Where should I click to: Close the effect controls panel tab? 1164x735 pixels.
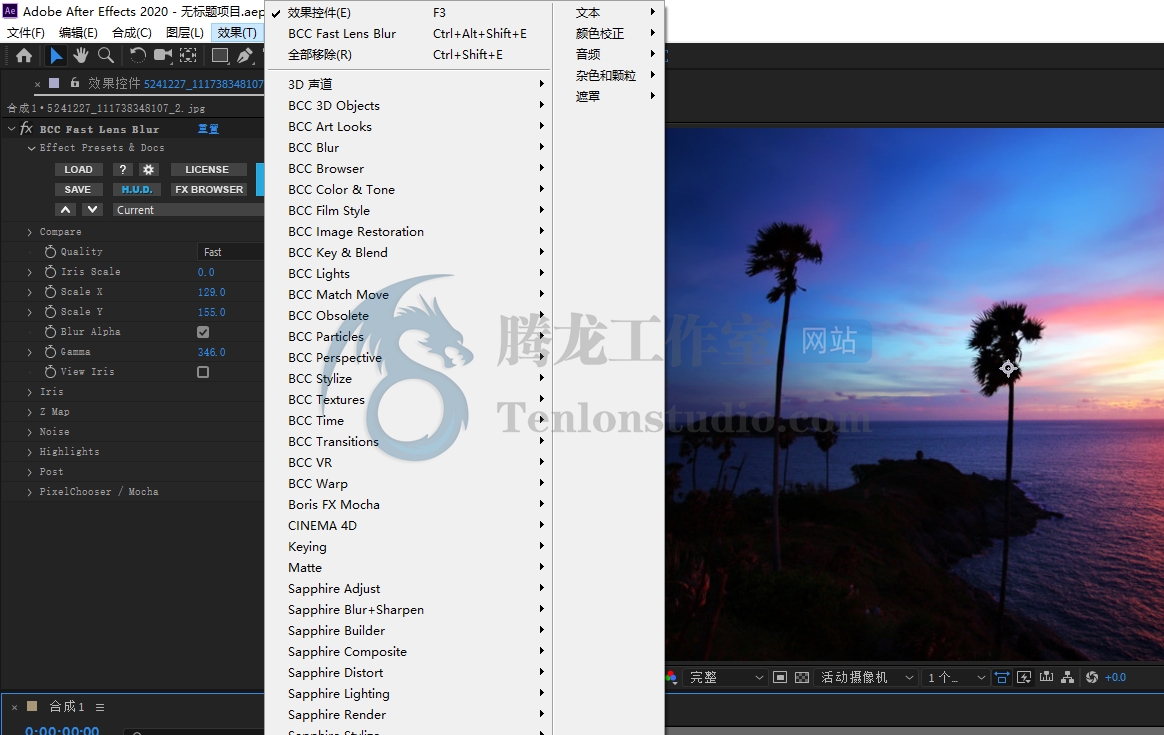(x=37, y=84)
